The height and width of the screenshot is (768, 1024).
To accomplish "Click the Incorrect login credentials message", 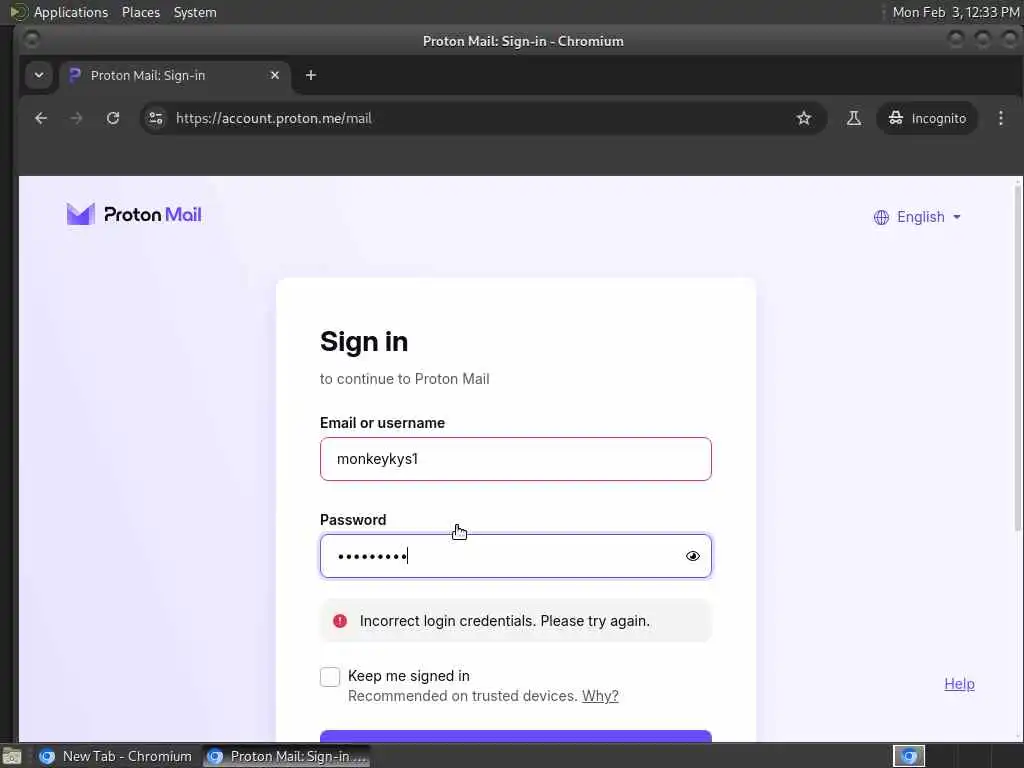I will 504,620.
